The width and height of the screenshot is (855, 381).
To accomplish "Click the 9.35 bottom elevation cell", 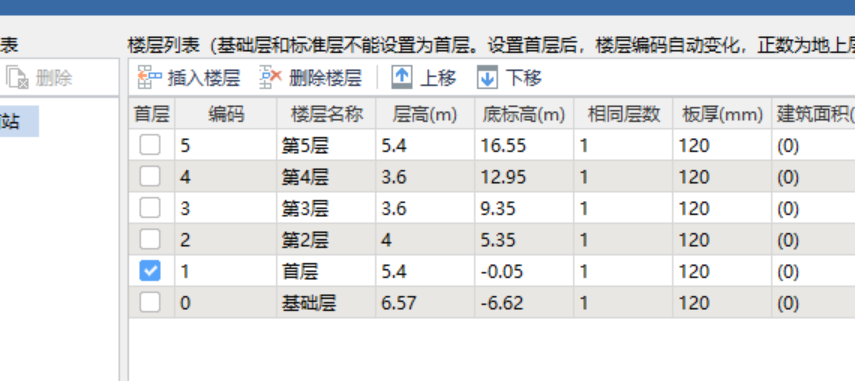I will pos(524,208).
